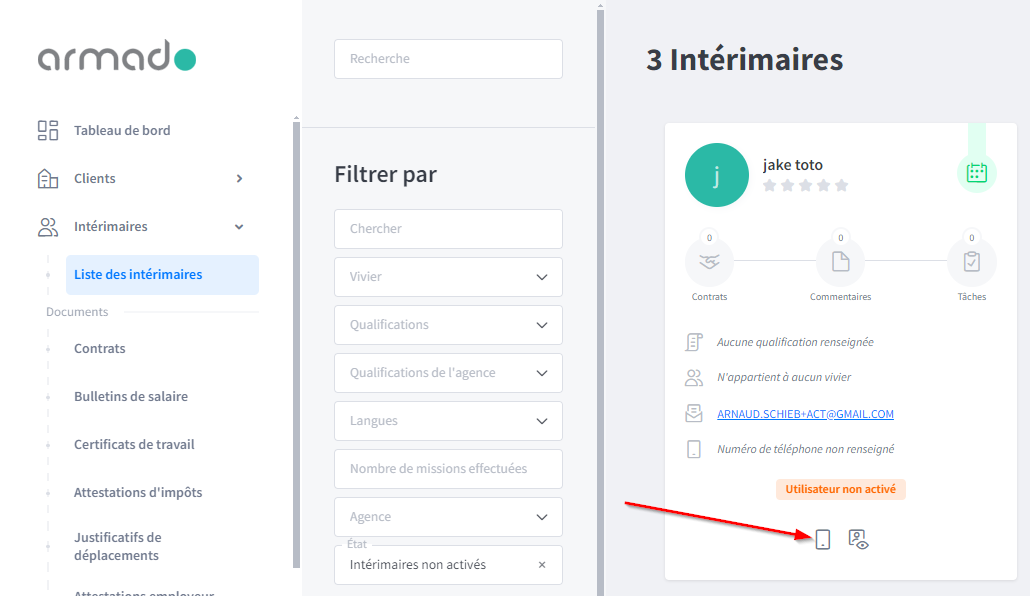Click the Tableau de bord dashboard icon

pyautogui.click(x=48, y=130)
